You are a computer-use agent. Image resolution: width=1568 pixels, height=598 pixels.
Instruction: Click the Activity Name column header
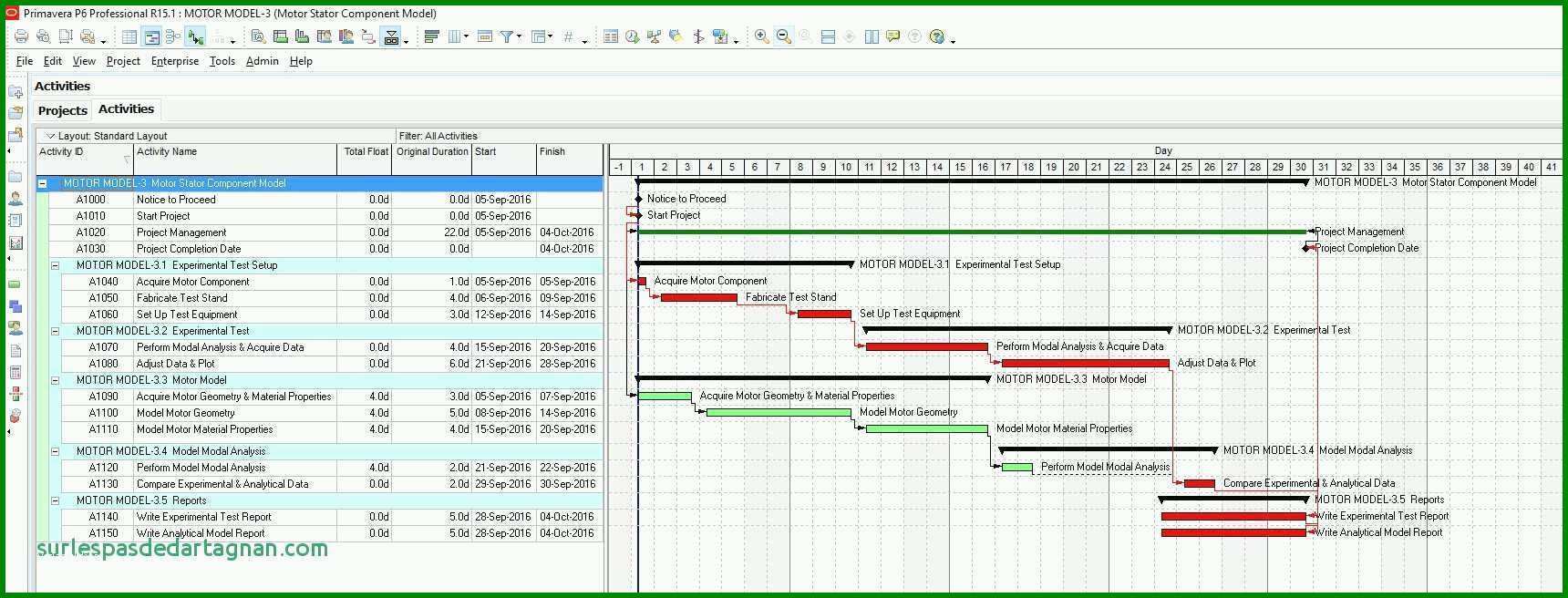[x=235, y=159]
